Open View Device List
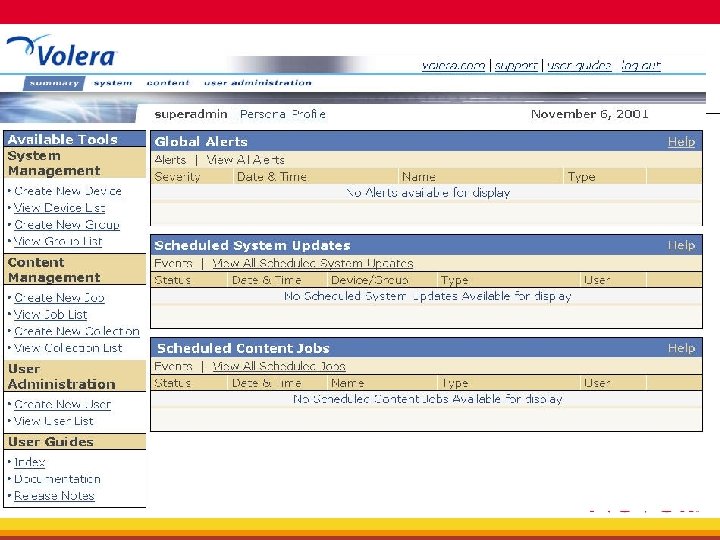Viewport: 720px width, 540px height. pyautogui.click(x=59, y=208)
